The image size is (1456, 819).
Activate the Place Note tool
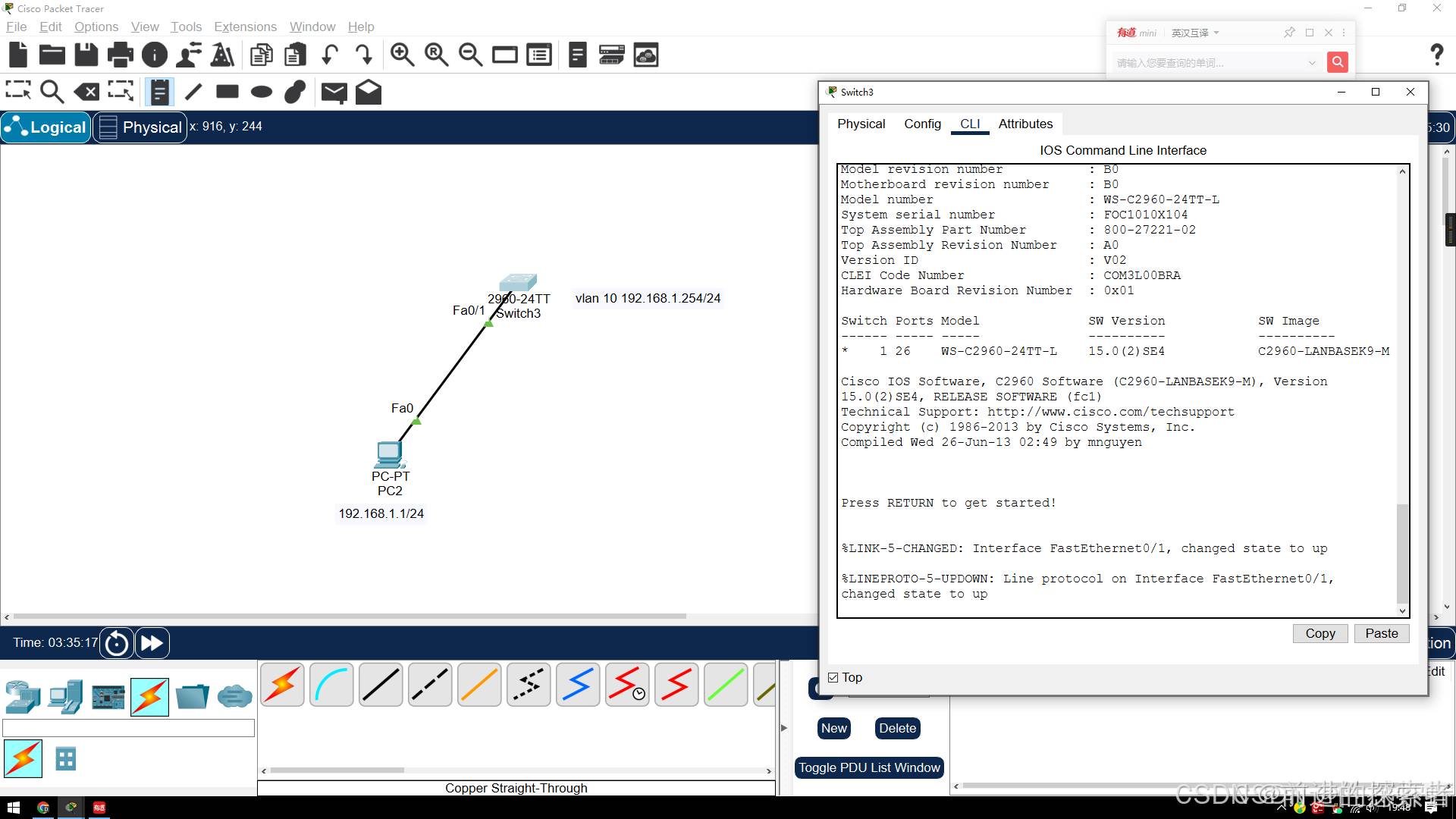[x=159, y=92]
